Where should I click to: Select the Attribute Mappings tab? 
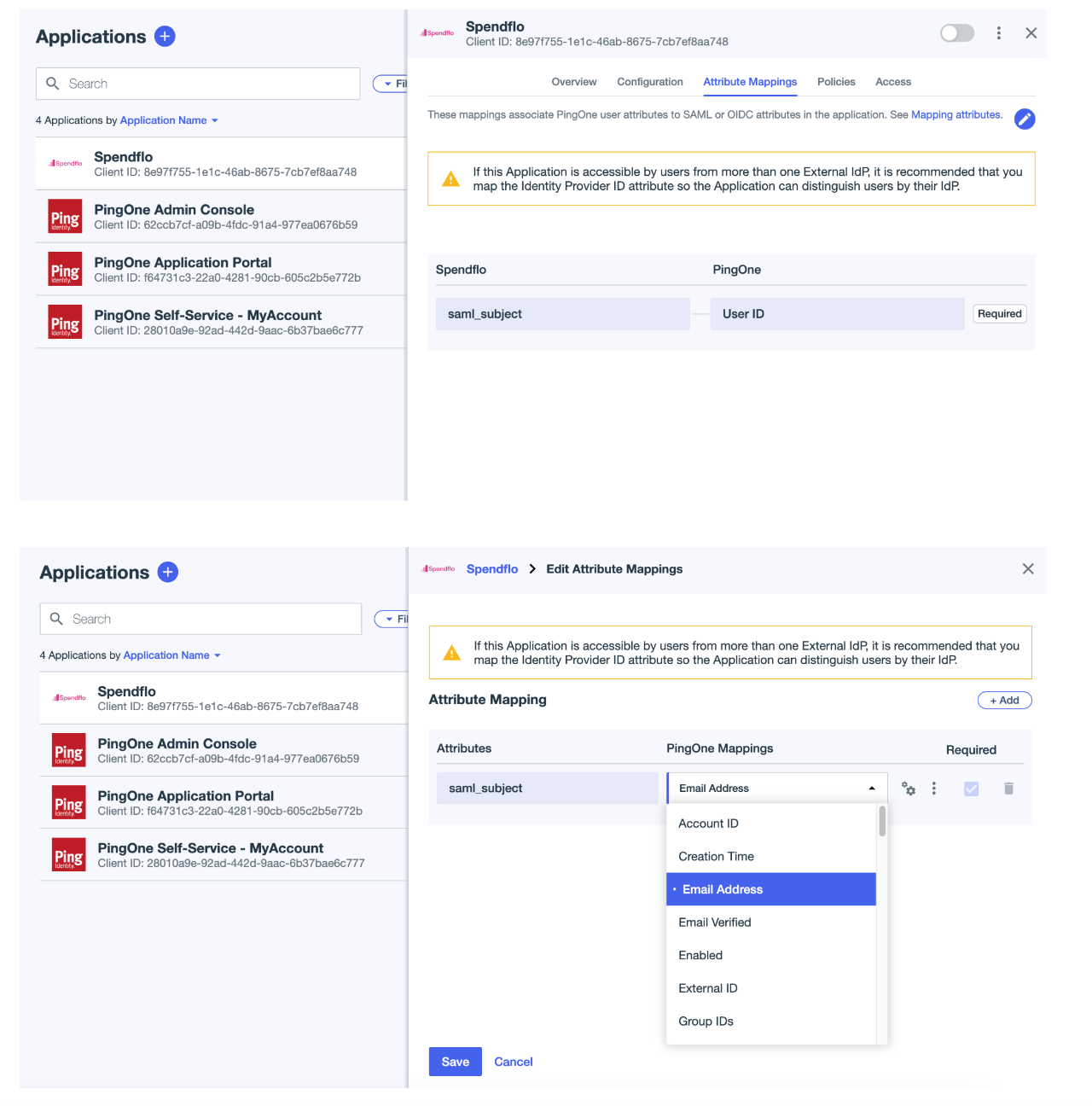coord(750,82)
